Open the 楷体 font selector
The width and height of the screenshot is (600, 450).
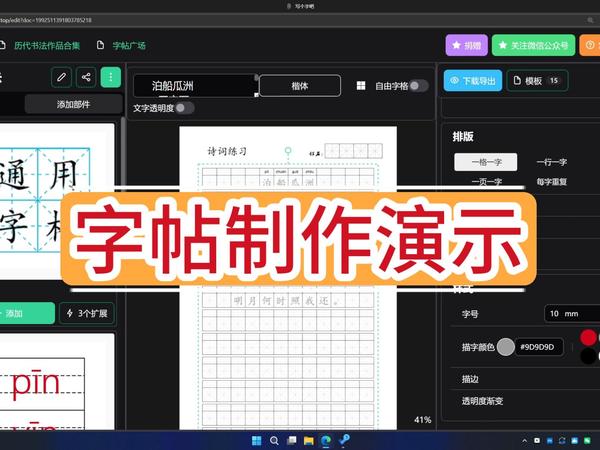click(300, 86)
